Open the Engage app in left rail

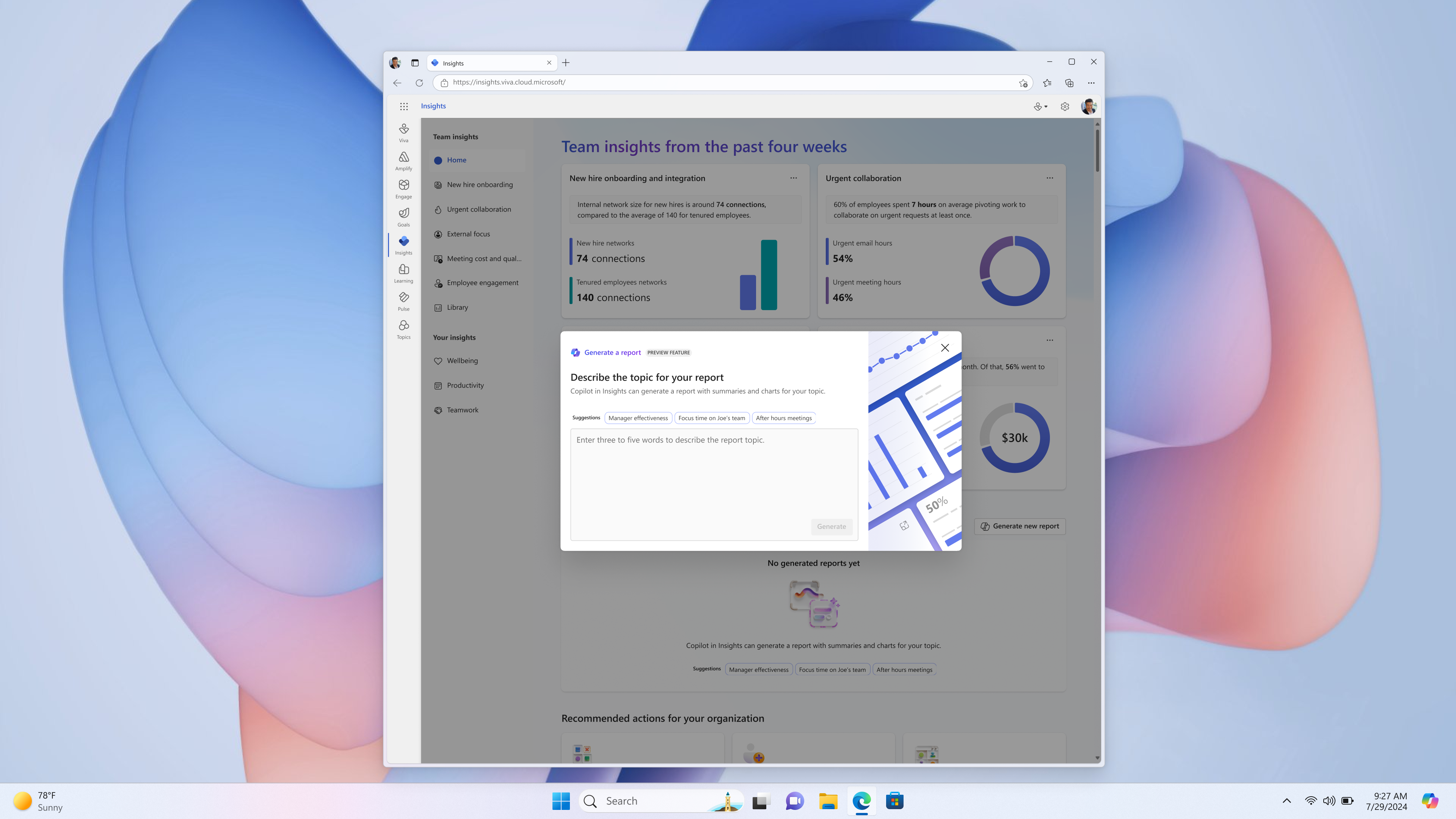click(403, 189)
